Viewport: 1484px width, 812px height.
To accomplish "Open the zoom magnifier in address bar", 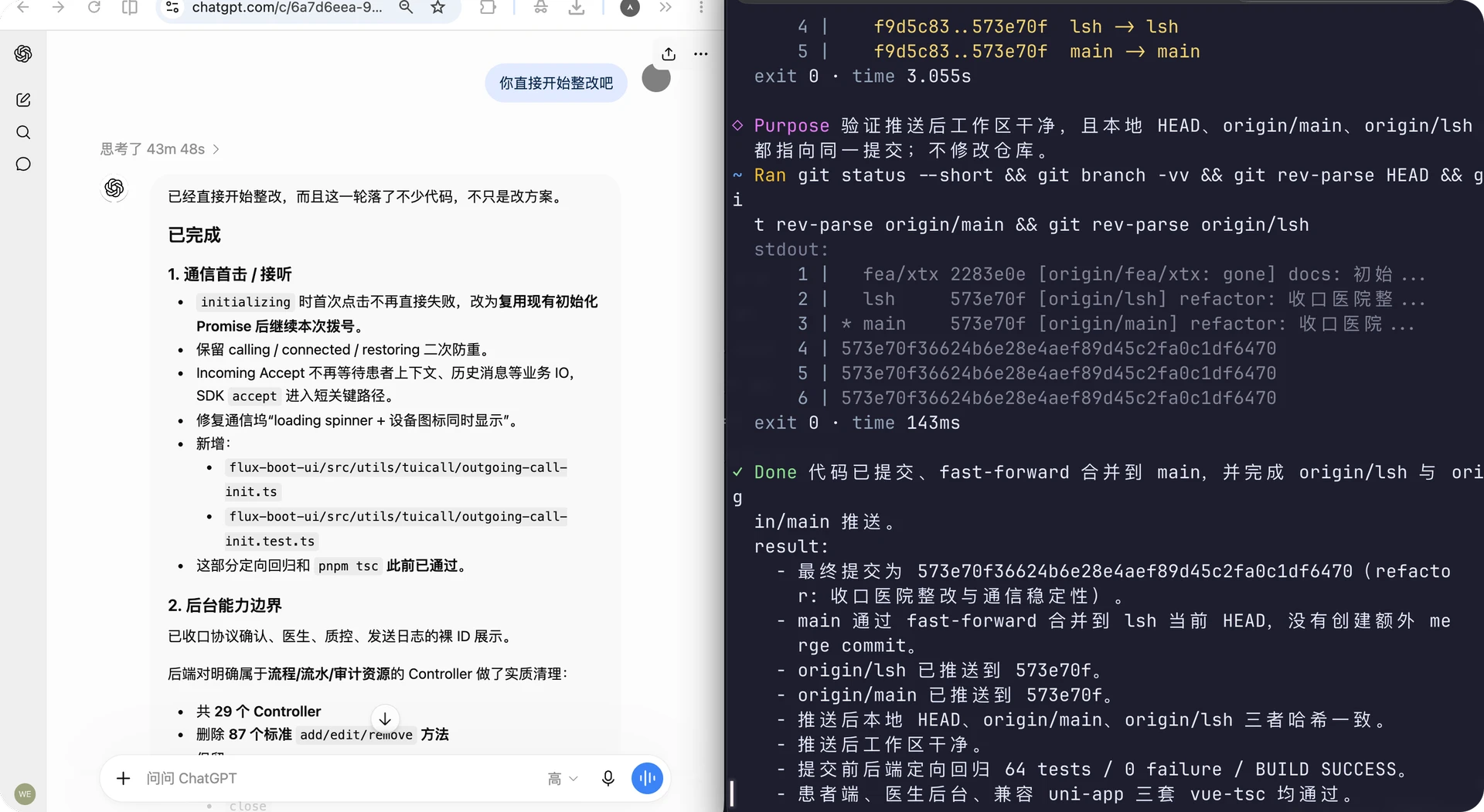I will [x=406, y=8].
